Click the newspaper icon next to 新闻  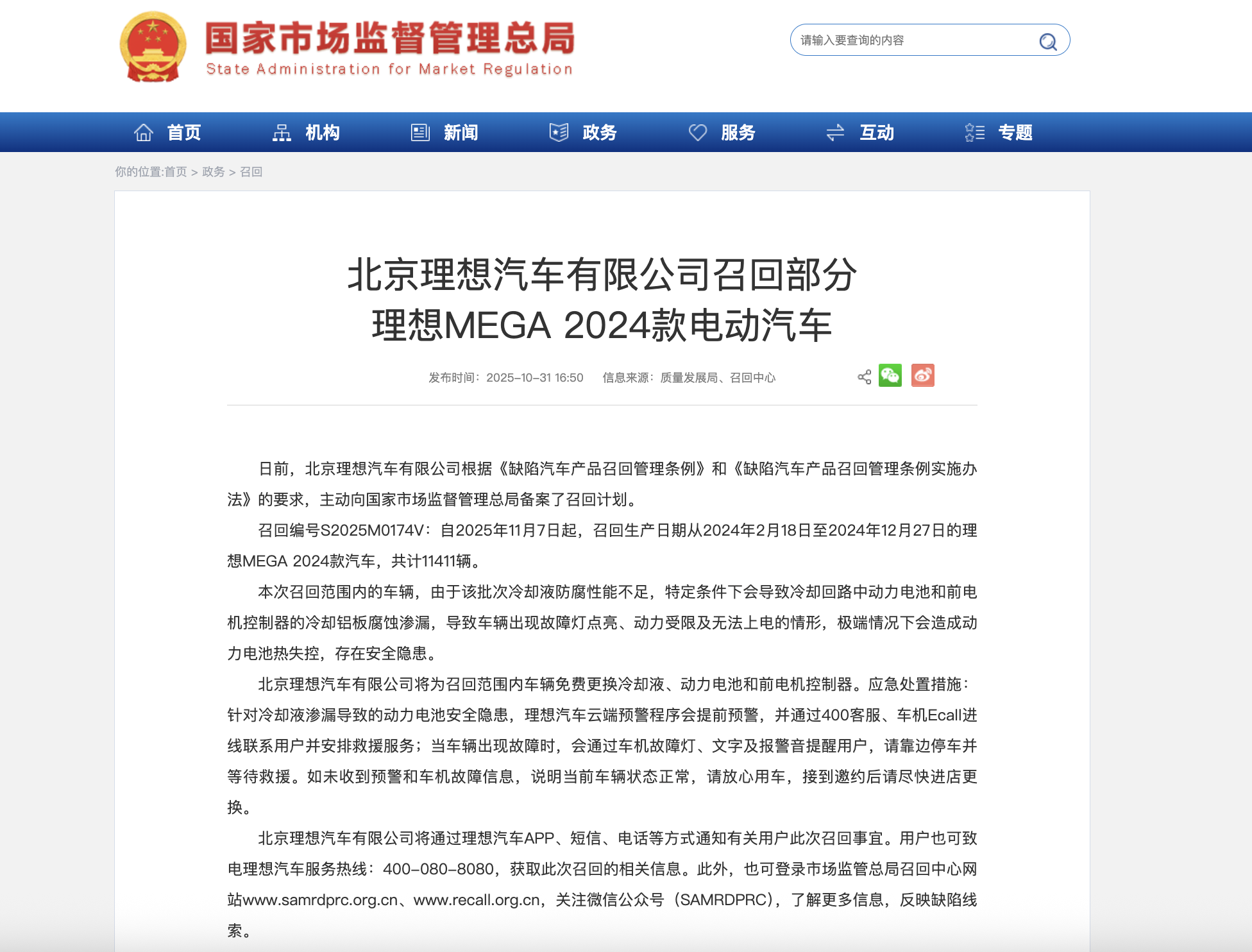click(x=420, y=132)
